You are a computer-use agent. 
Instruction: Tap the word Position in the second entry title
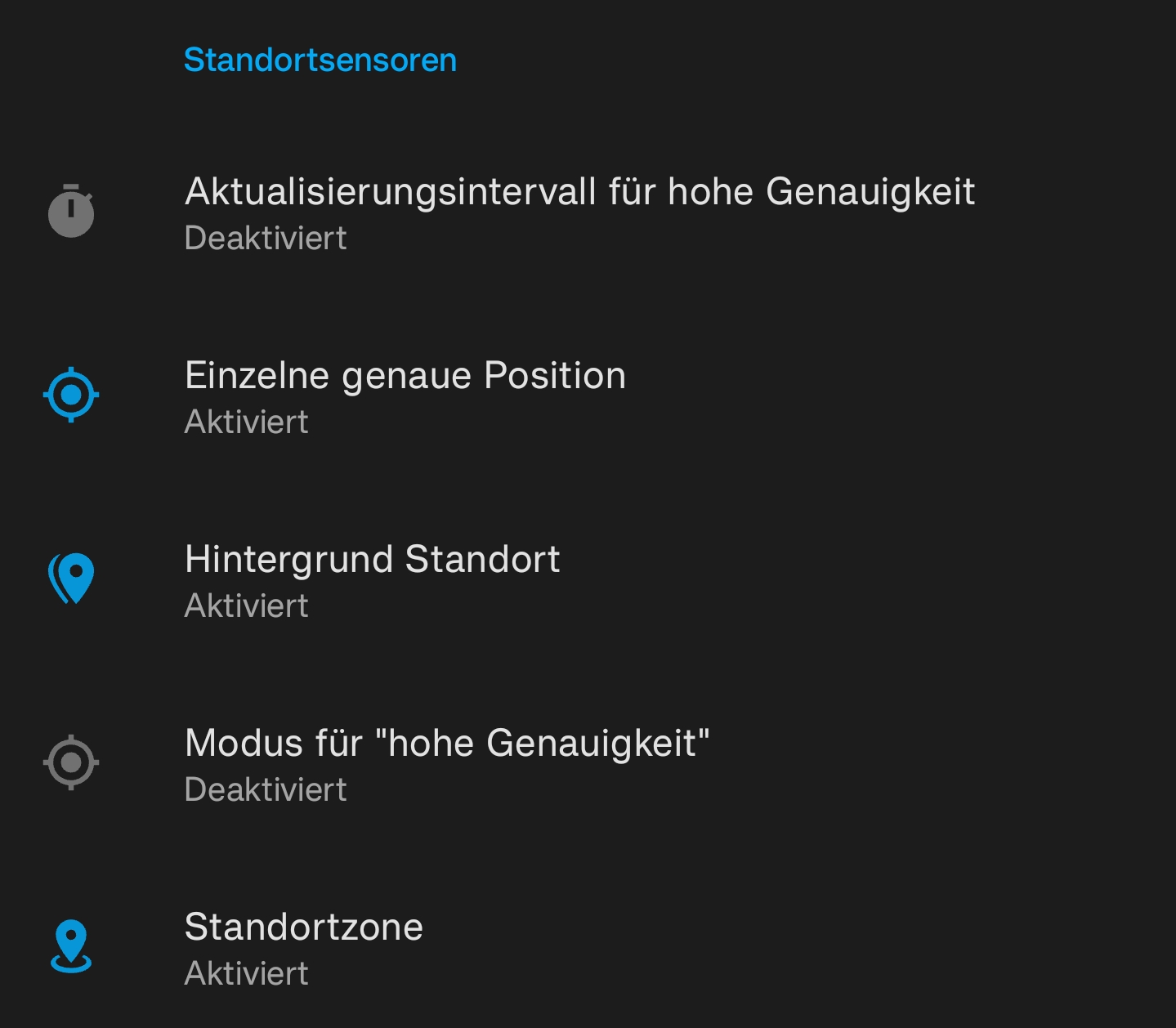click(555, 376)
